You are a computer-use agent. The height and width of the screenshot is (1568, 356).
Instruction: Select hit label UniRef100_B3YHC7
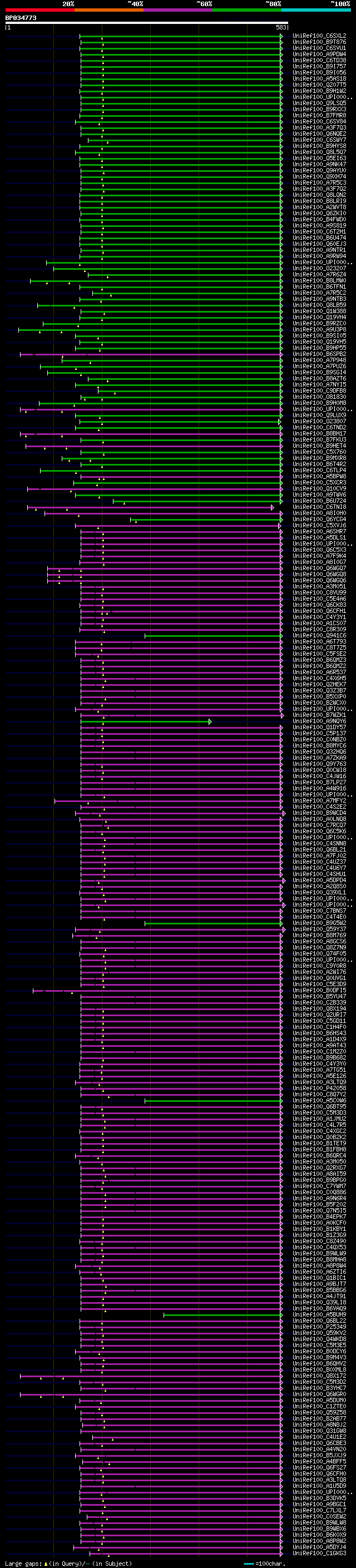[x=319, y=1387]
